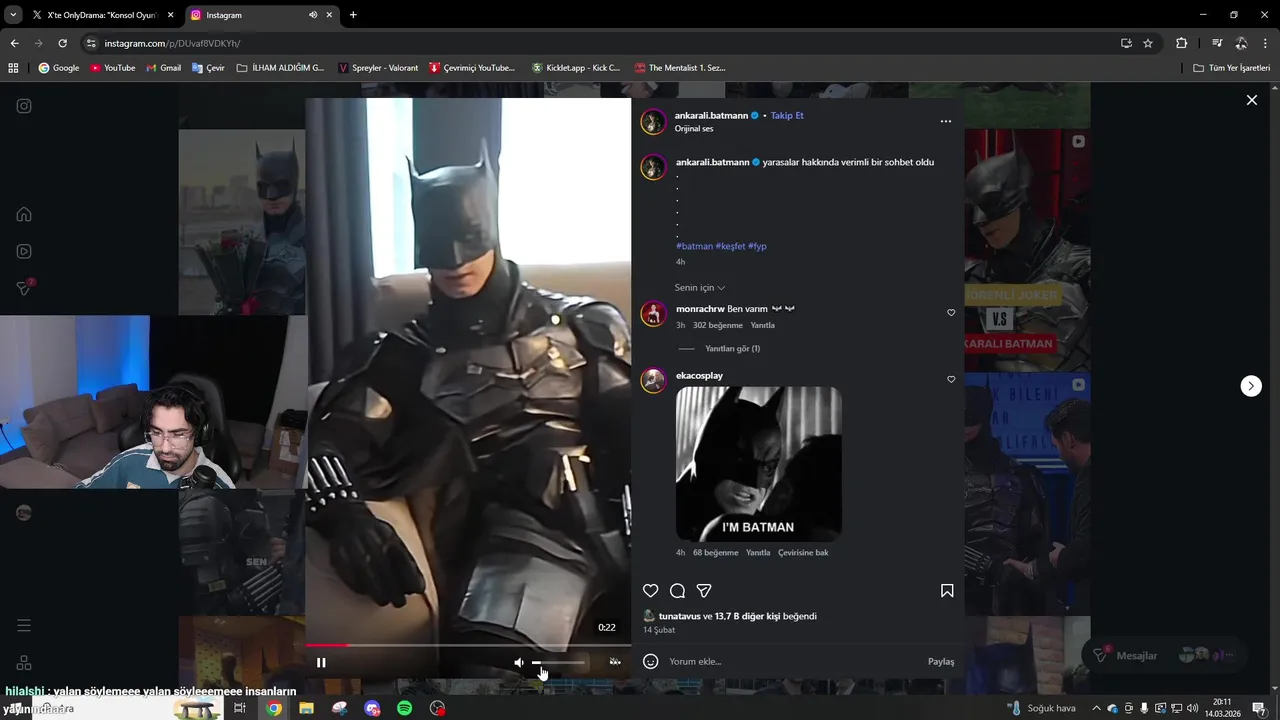This screenshot has height=720, width=1280.
Task: Expand the 'Senin için' comment sort dropdown
Action: coord(700,288)
